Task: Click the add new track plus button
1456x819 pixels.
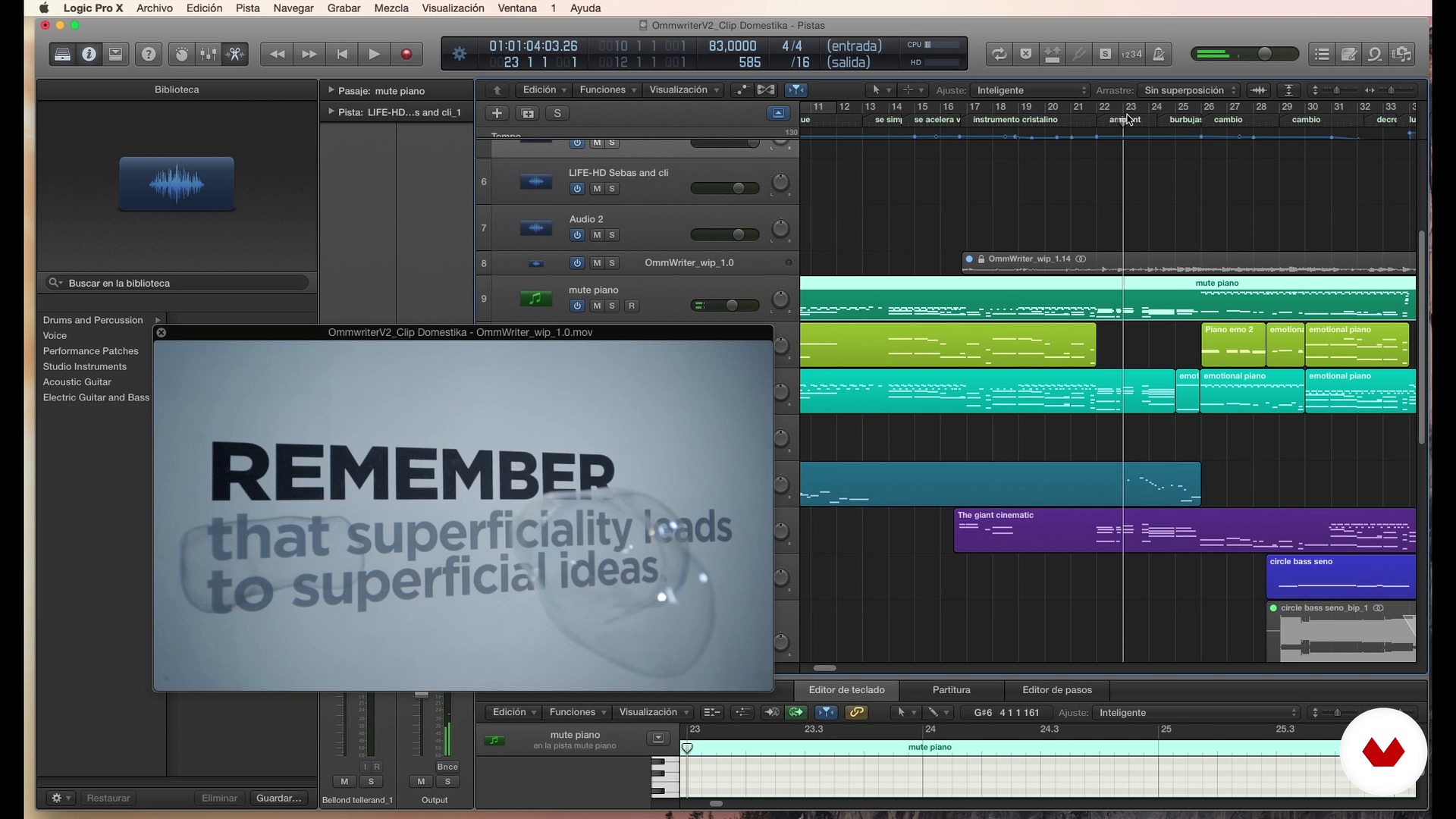Action: (497, 113)
